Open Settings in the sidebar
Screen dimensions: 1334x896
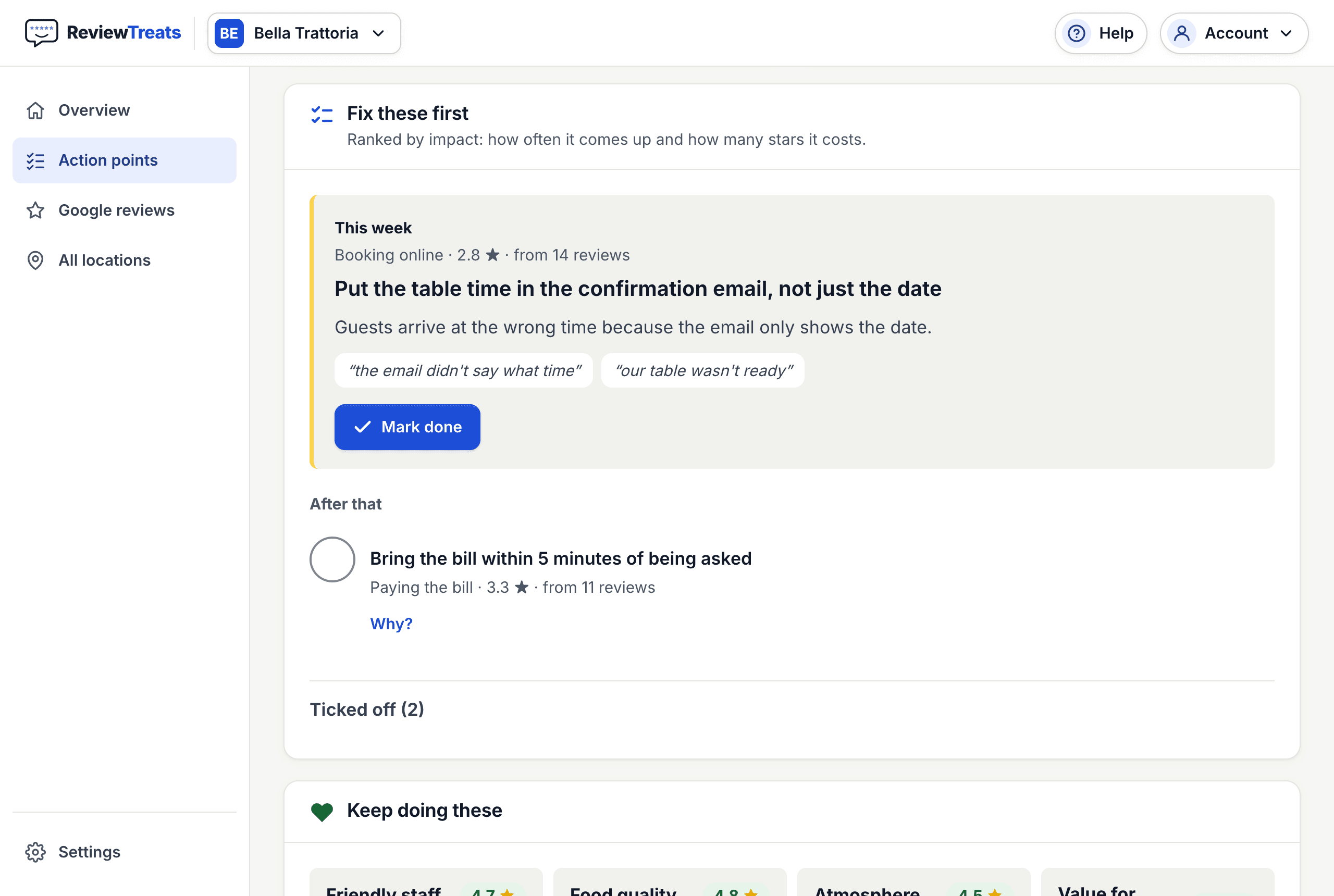coord(125,852)
